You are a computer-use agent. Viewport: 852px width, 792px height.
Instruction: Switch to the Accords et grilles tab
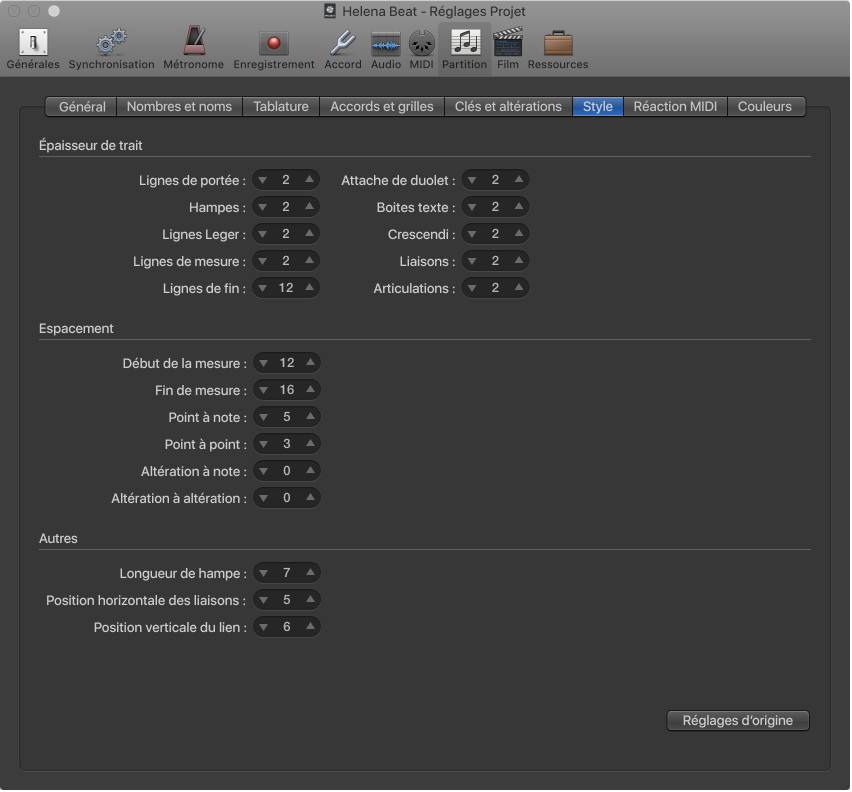click(x=382, y=106)
